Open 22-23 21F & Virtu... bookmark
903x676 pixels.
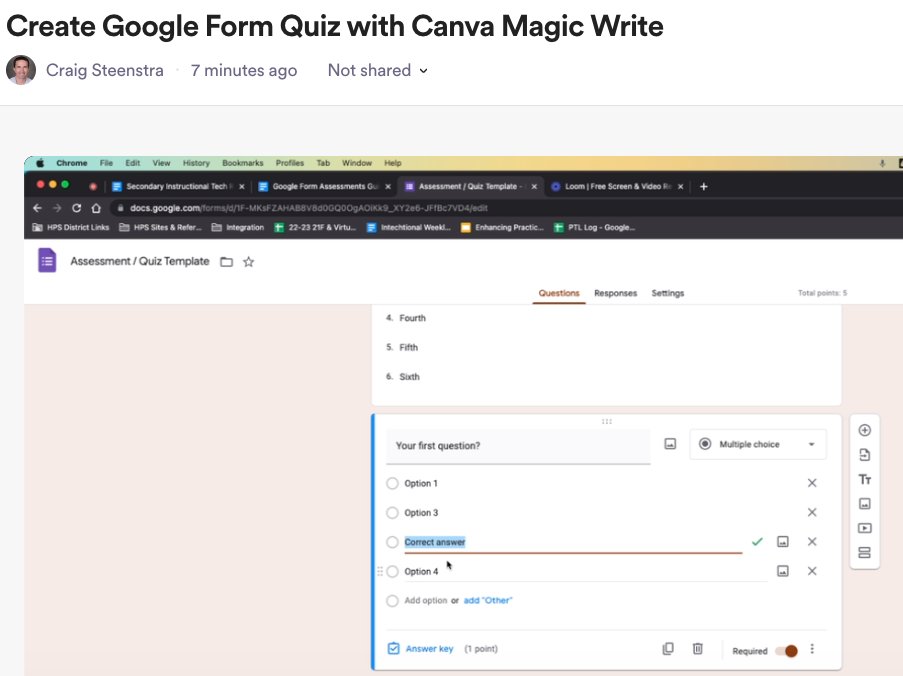(x=315, y=227)
